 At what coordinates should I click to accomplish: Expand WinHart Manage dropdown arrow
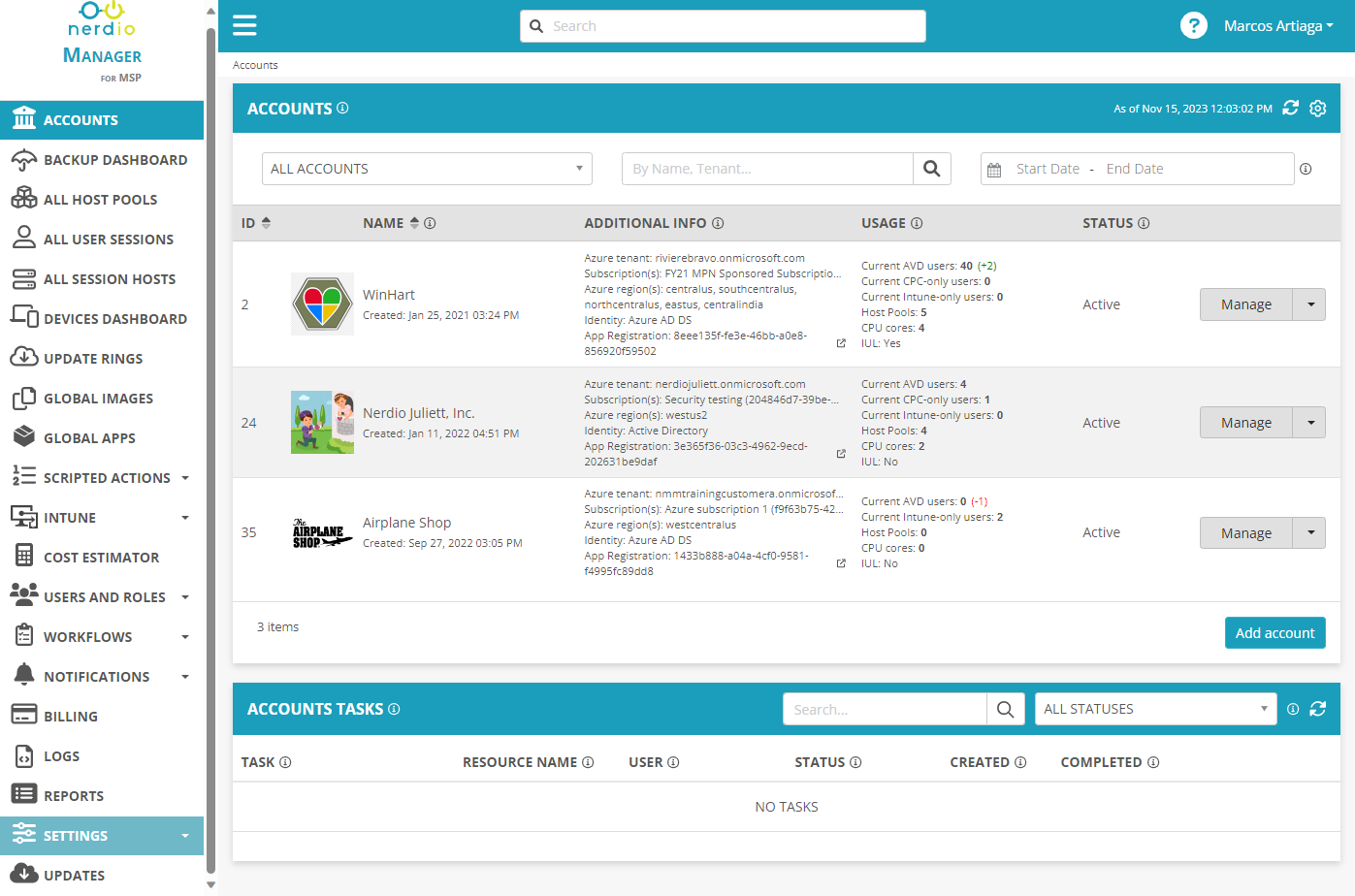click(x=1310, y=304)
